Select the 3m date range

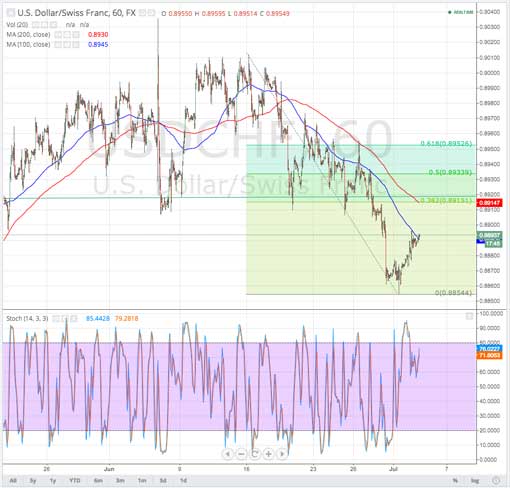tap(120, 480)
